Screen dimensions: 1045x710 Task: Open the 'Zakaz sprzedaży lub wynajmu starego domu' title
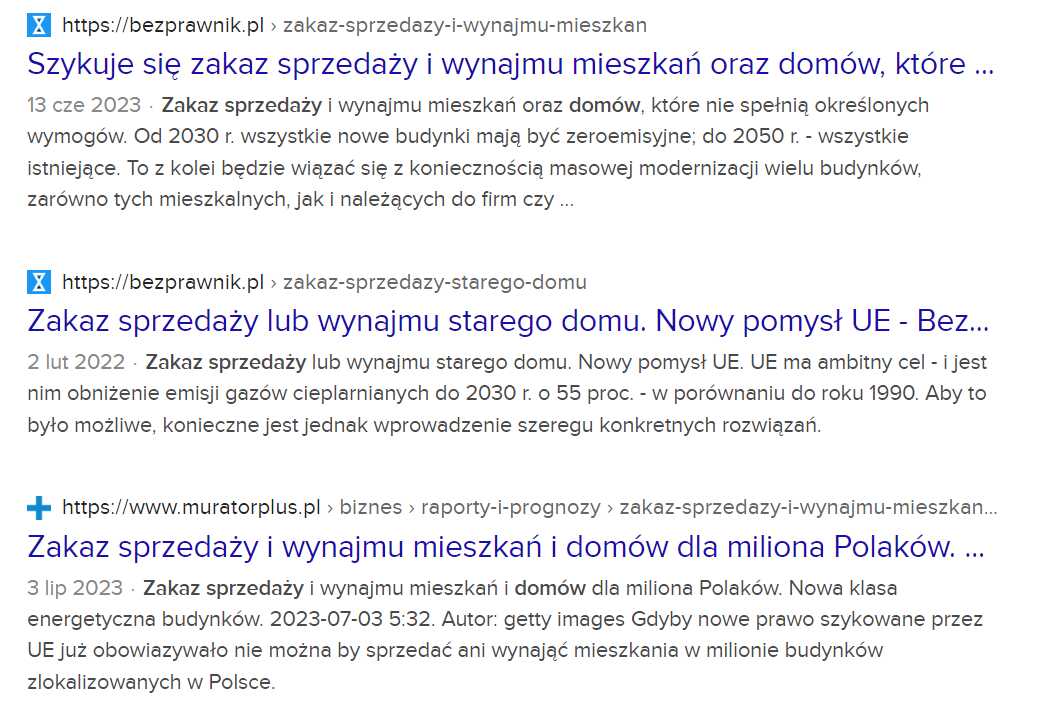point(508,321)
